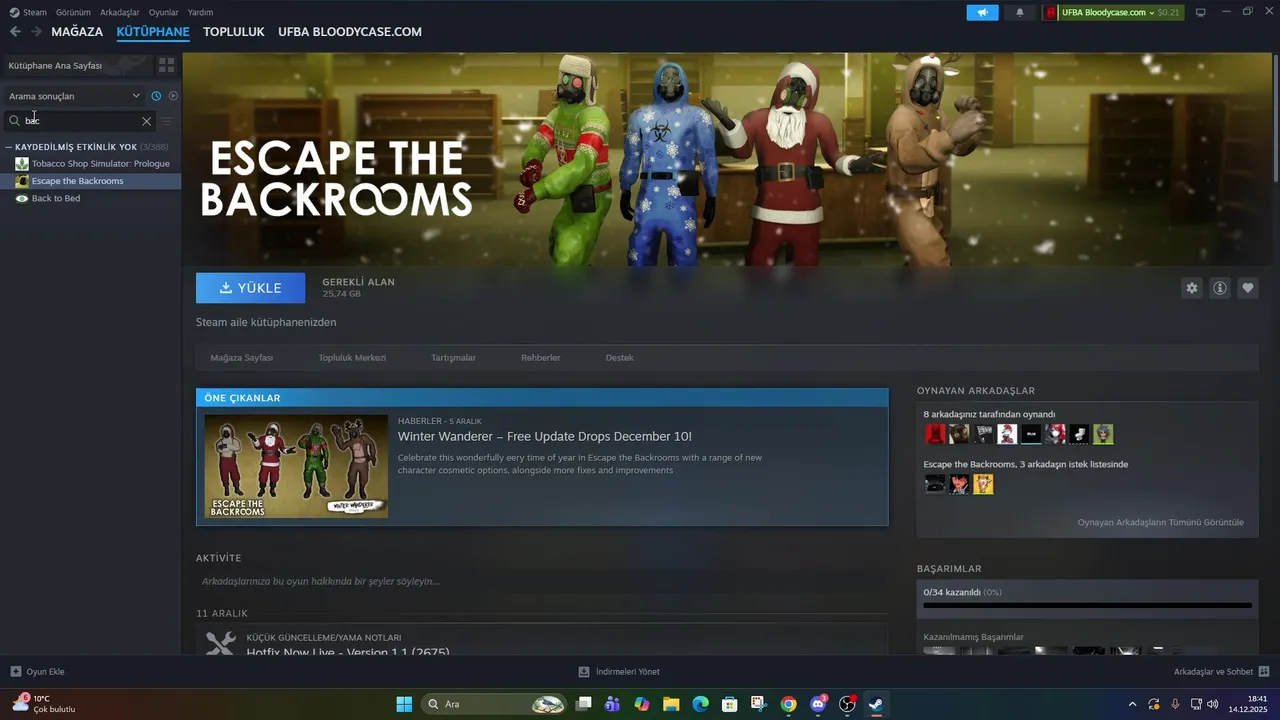
Task: Click the YÜKLE install button
Action: (x=251, y=288)
